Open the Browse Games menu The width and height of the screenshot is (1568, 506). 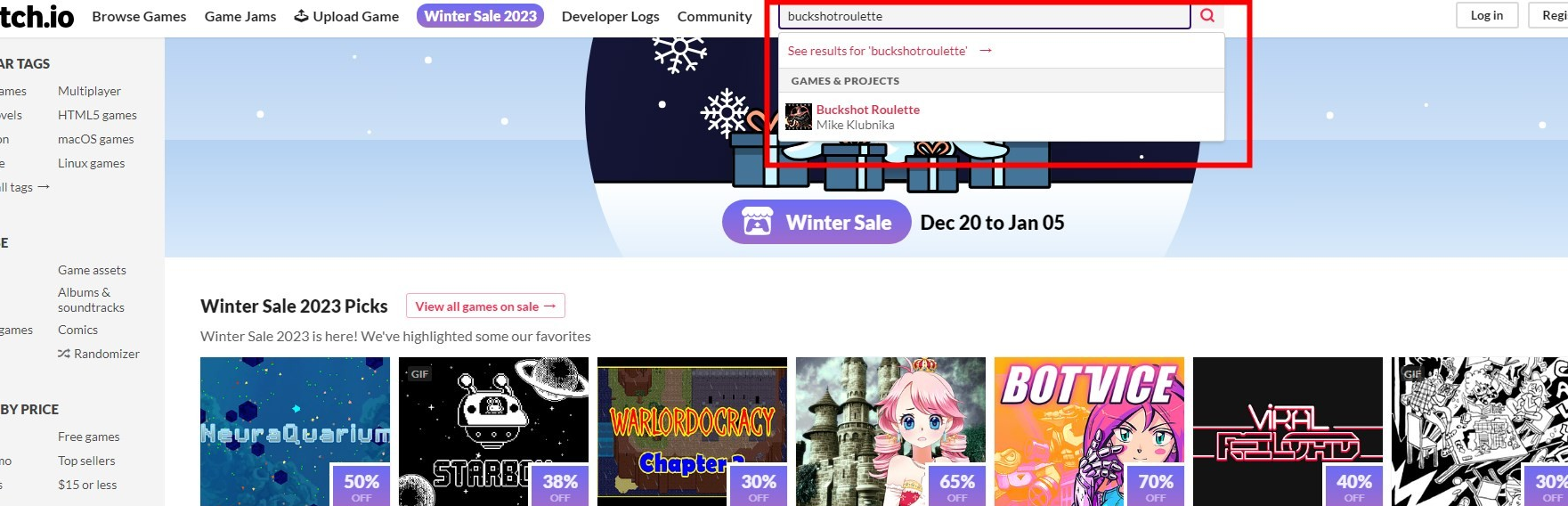click(x=139, y=16)
